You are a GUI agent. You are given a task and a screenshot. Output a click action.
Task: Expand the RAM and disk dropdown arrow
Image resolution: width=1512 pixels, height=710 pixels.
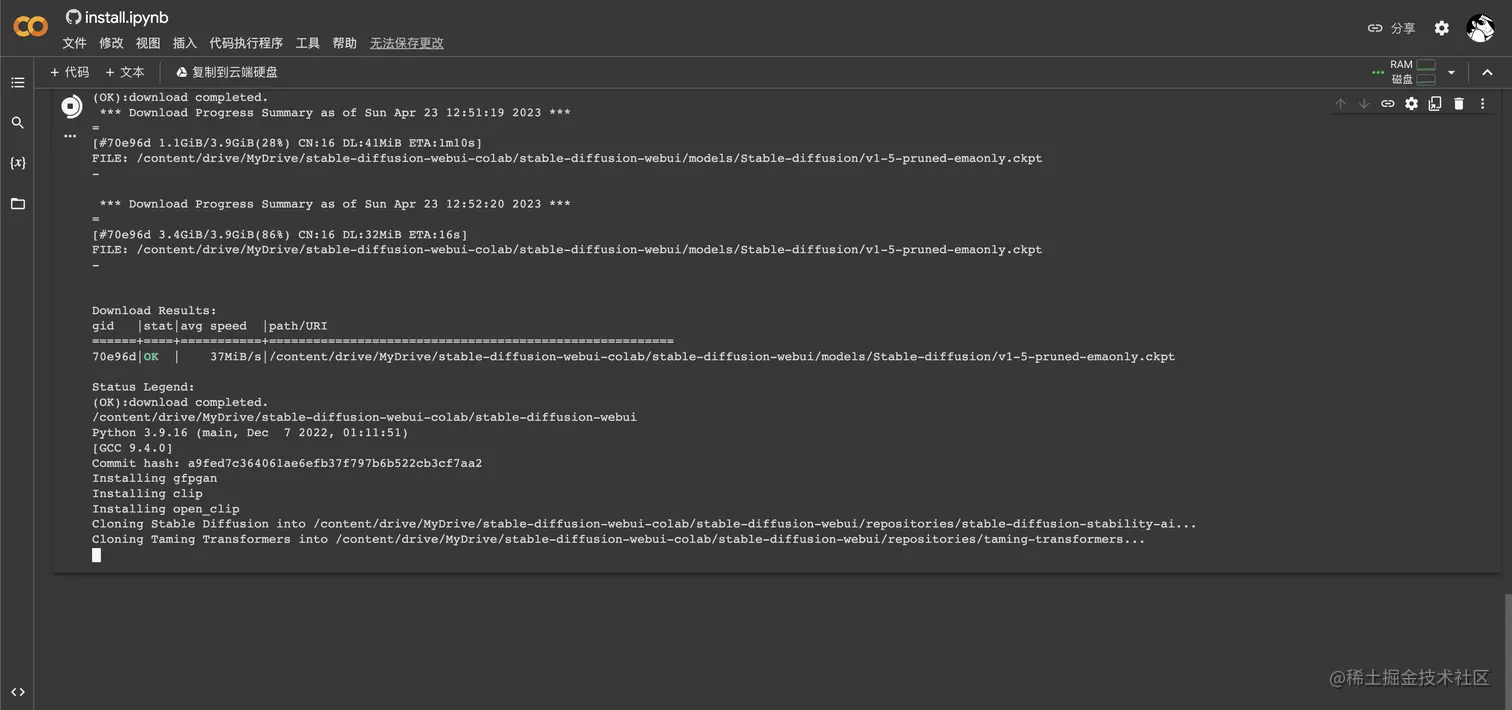[1451, 72]
